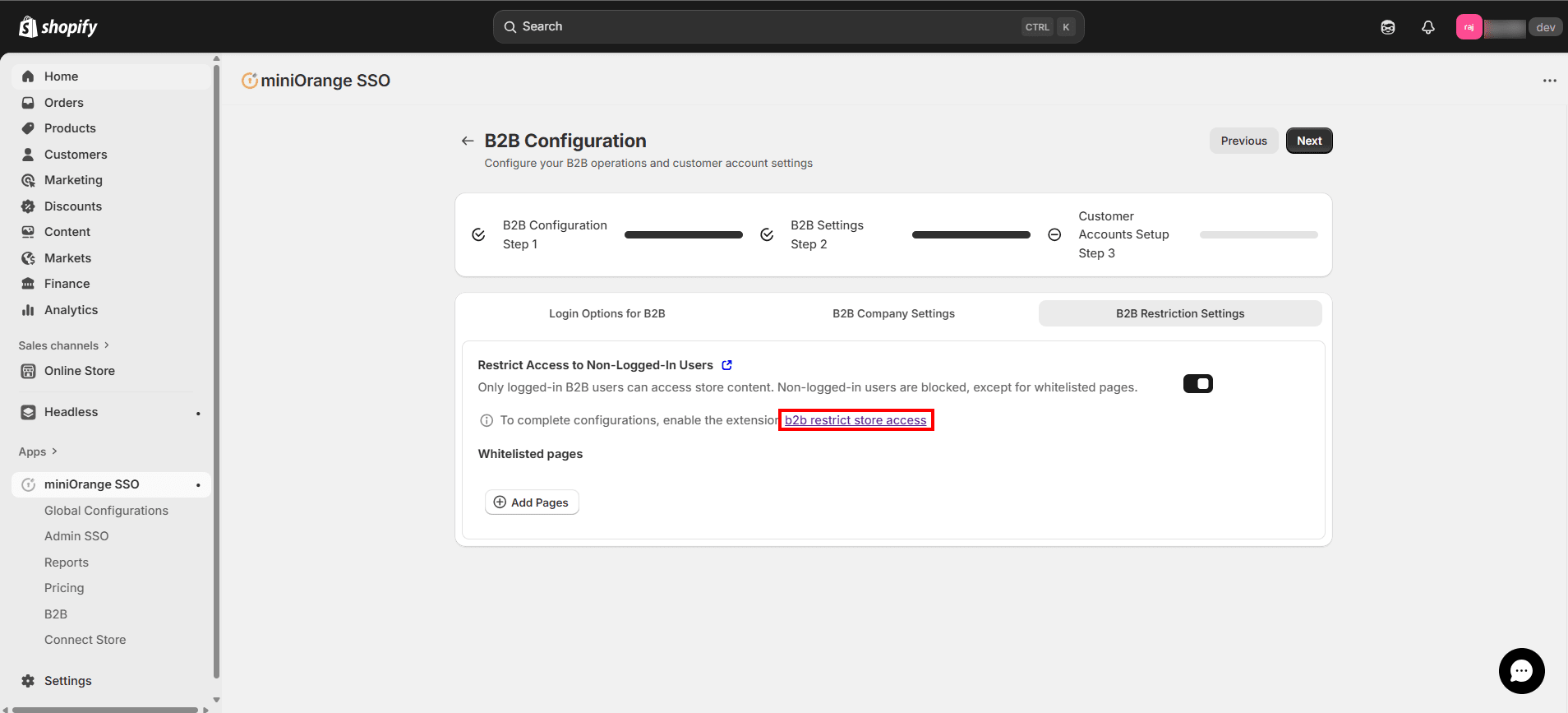
Task: Click the Next button
Action: coord(1309,141)
